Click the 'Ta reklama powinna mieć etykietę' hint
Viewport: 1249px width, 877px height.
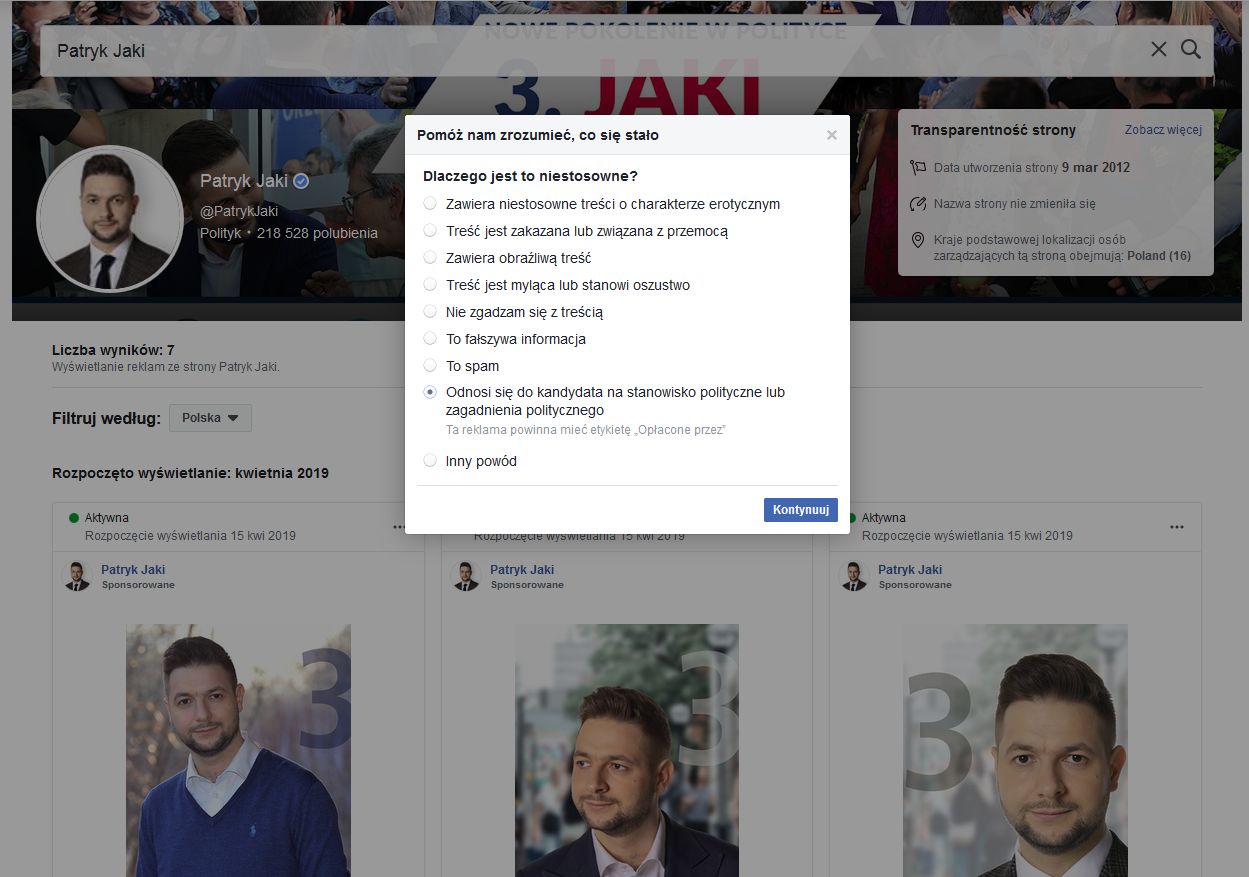coord(586,430)
